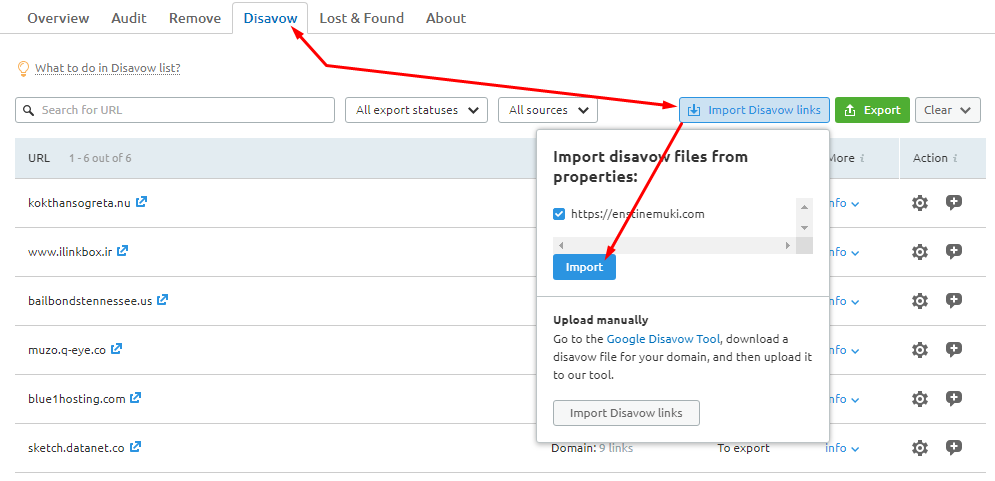The image size is (995, 481).
Task: Add comment on sketch.datanet.co row
Action: coord(954,448)
